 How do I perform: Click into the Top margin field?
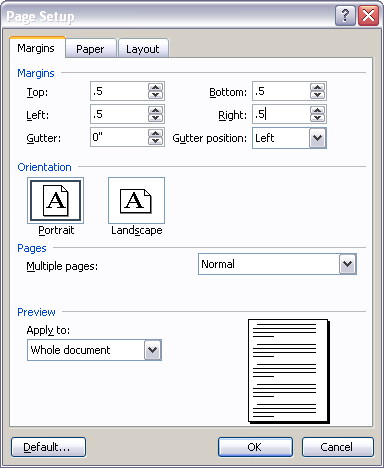(x=119, y=91)
